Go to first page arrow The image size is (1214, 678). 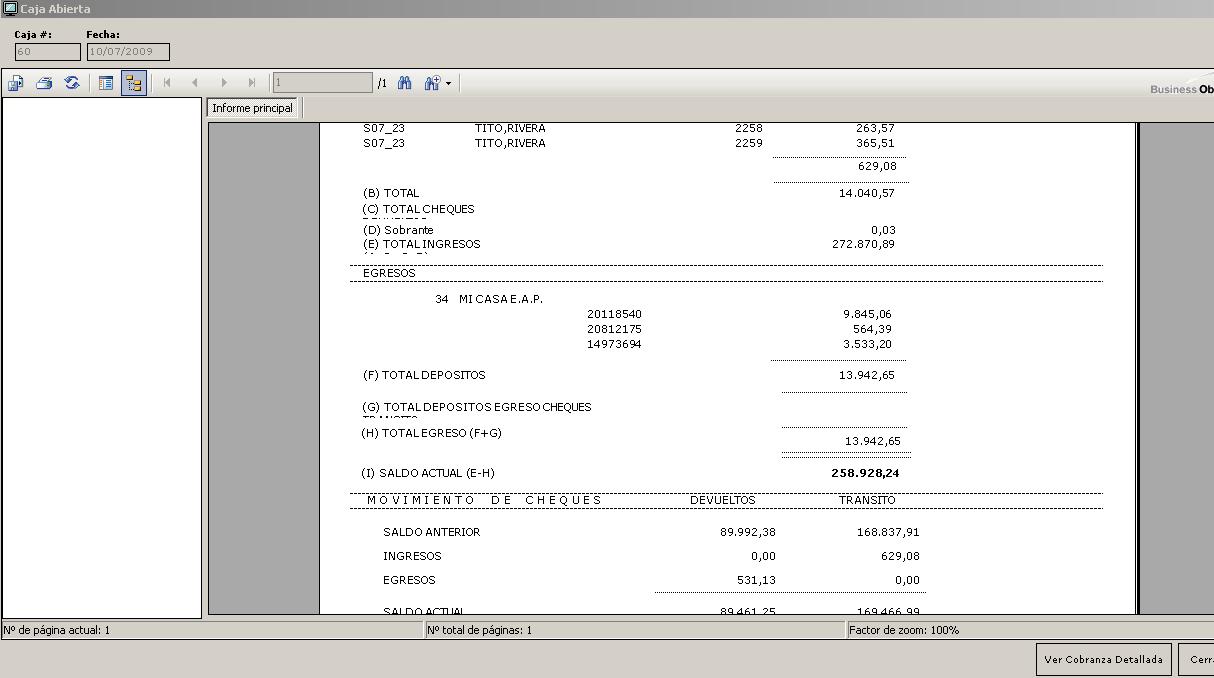pos(167,83)
